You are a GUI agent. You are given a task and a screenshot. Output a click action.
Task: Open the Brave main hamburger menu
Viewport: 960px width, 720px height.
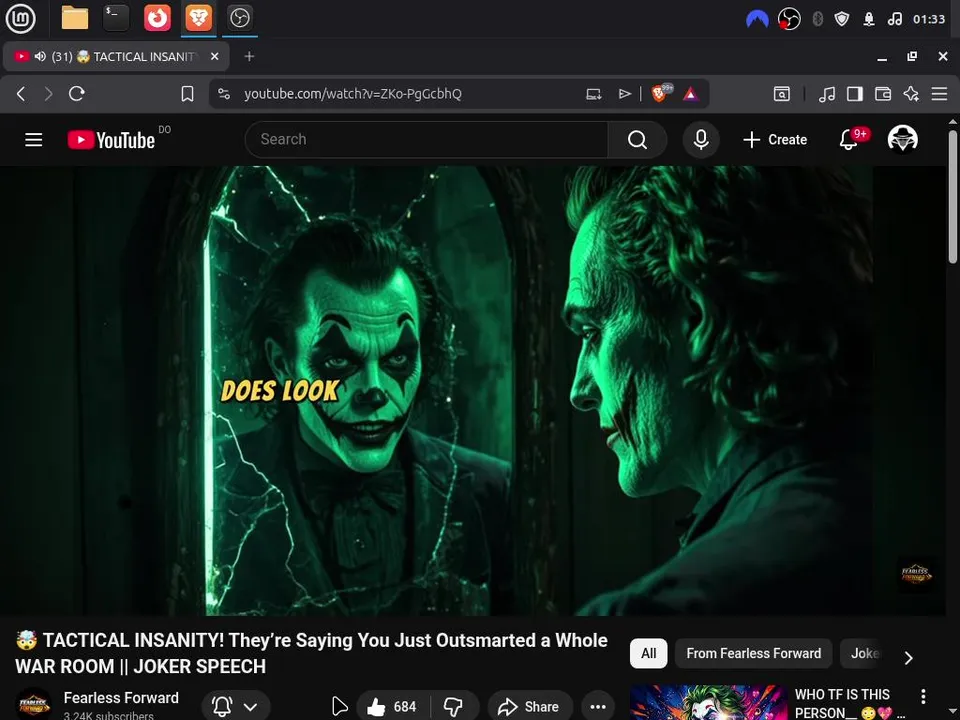click(939, 94)
